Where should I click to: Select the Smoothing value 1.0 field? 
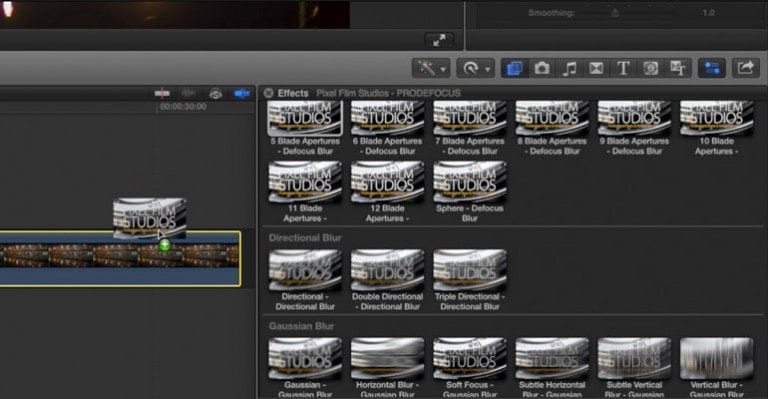pyautogui.click(x=708, y=13)
